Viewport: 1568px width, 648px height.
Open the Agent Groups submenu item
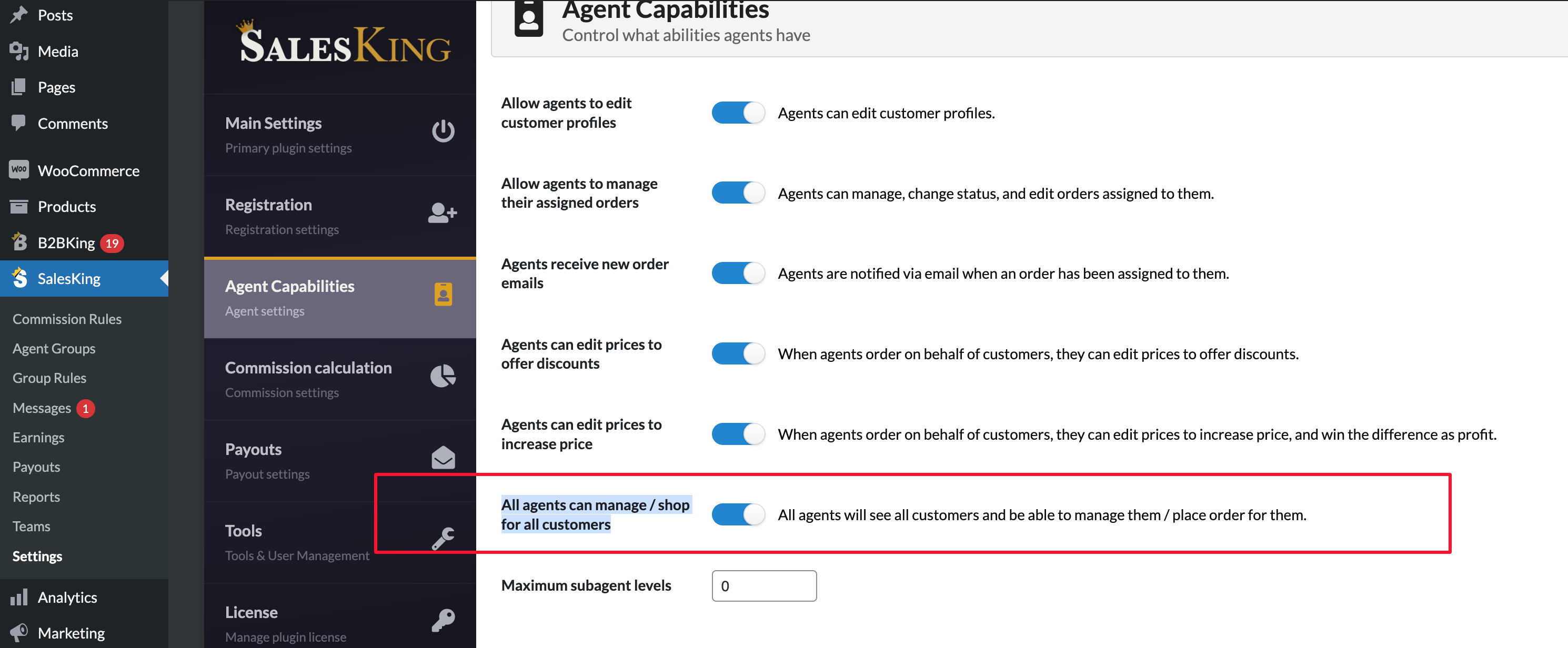click(54, 349)
